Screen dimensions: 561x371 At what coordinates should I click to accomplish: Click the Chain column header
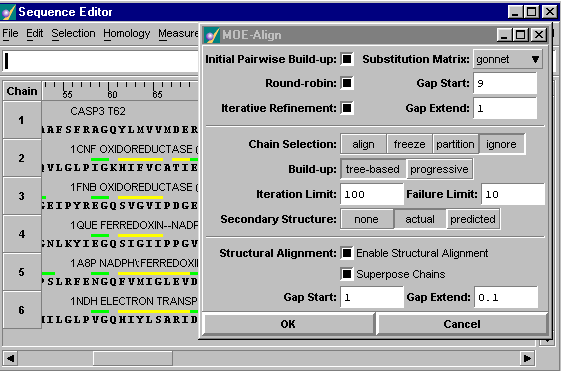click(22, 91)
